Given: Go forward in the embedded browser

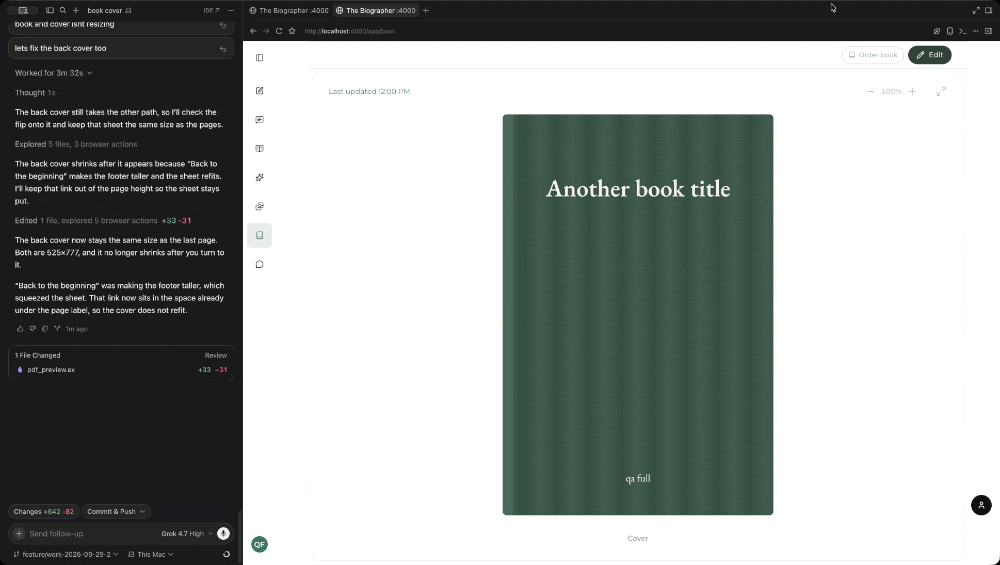Looking at the screenshot, I should 266,31.
